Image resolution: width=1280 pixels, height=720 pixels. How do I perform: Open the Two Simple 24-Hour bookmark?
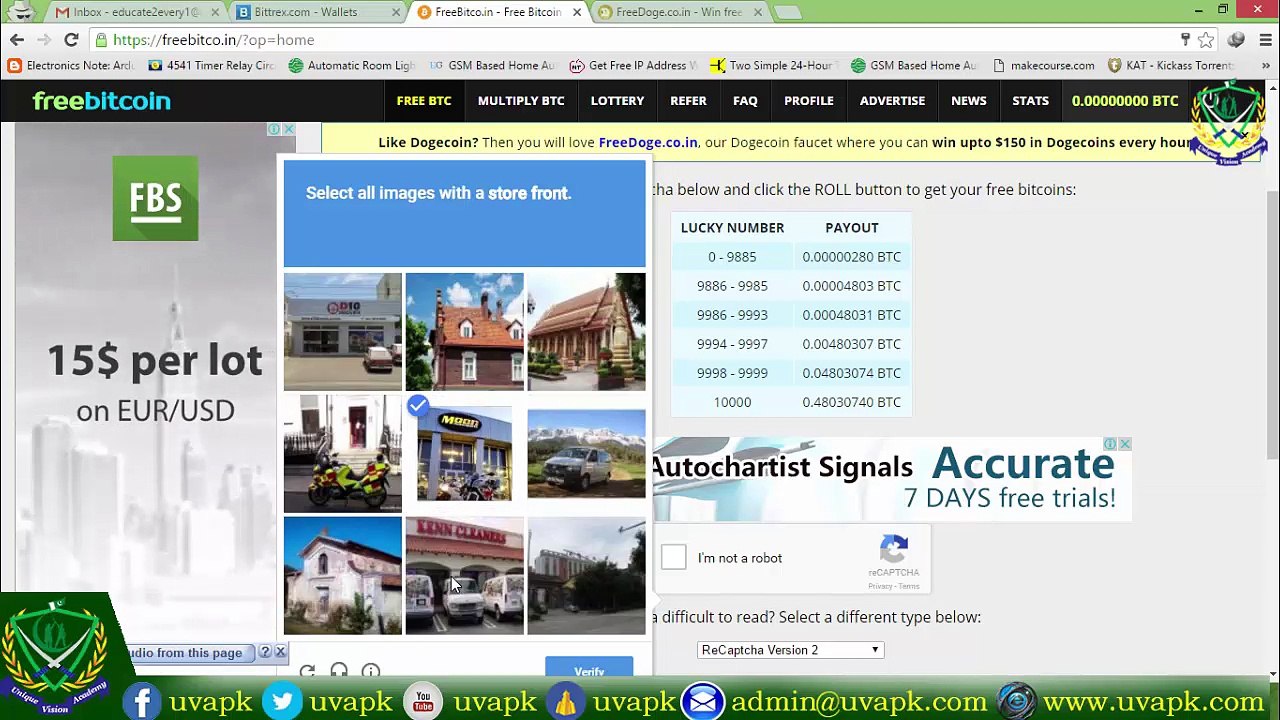(x=773, y=65)
